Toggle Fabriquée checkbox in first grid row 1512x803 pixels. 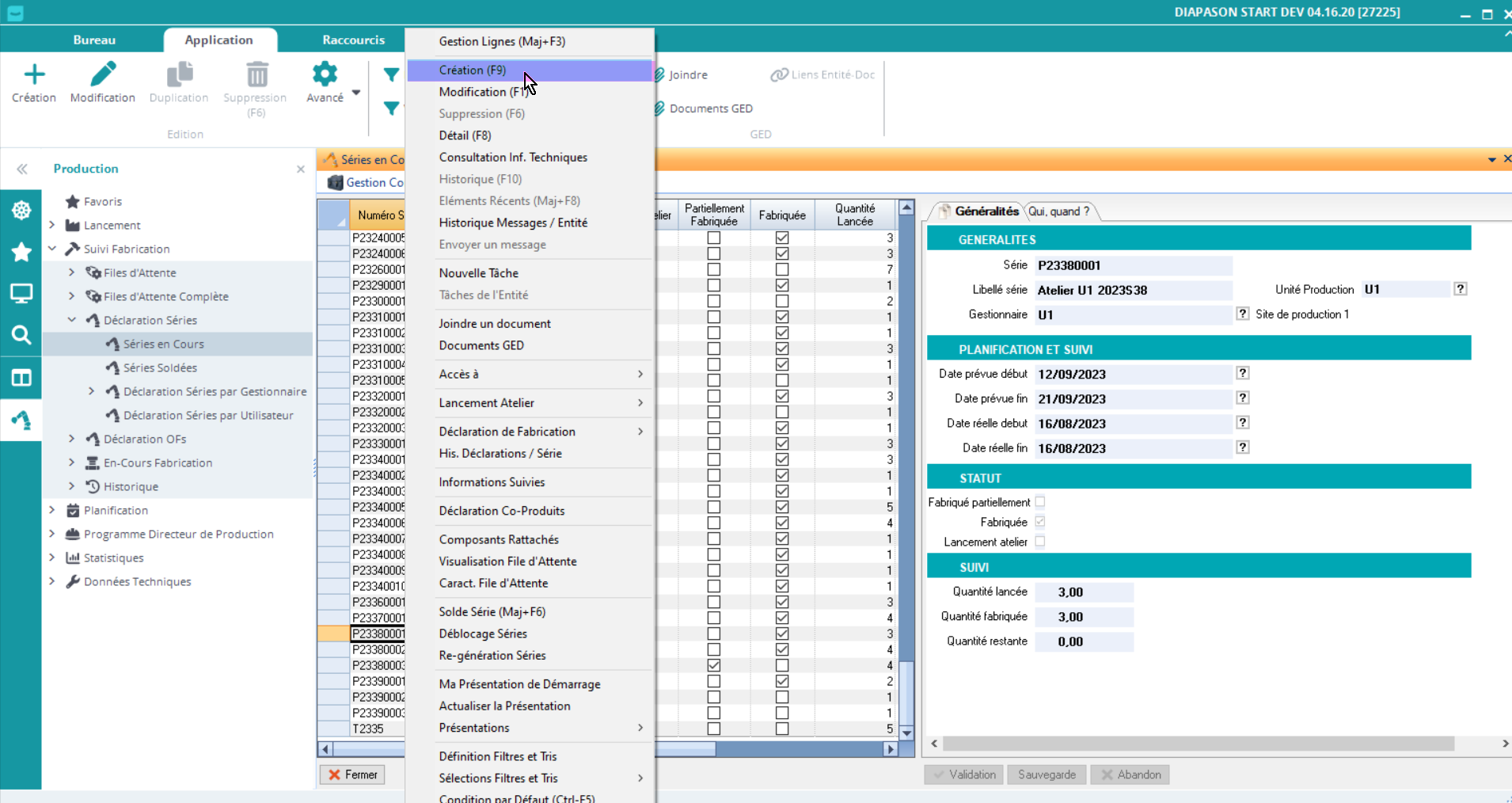click(782, 238)
